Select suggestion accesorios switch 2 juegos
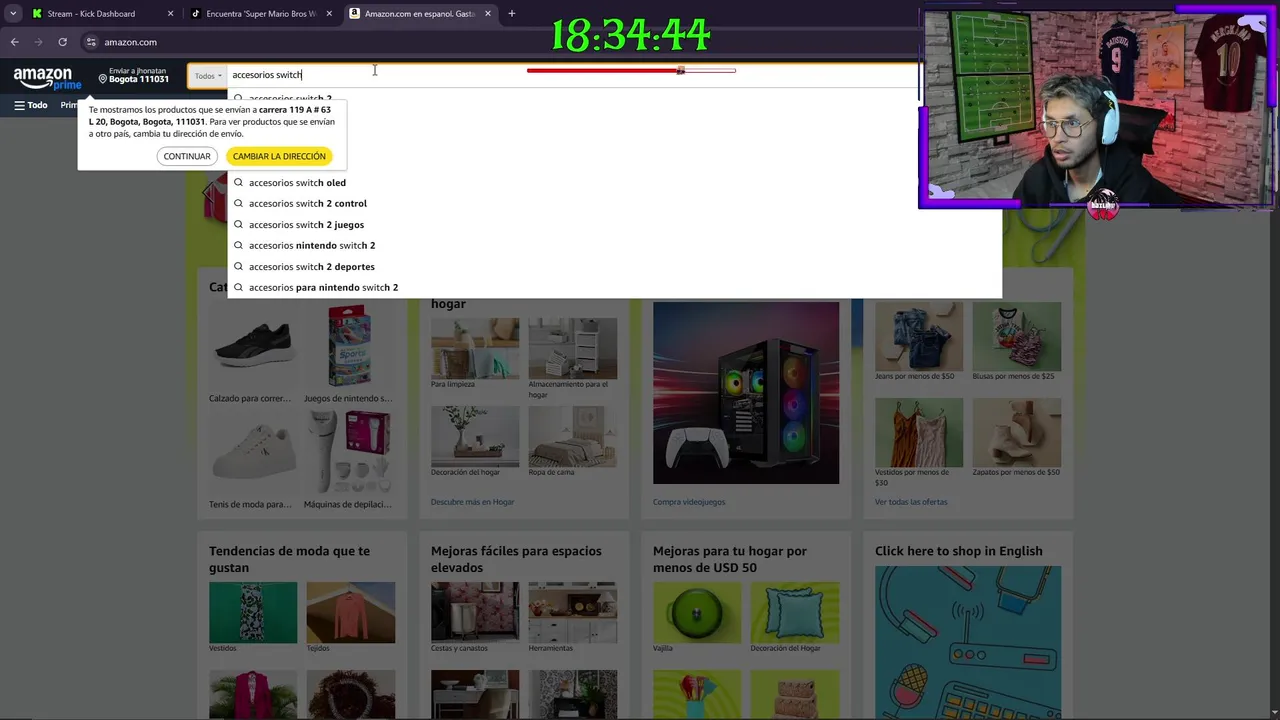This screenshot has height=720, width=1280. click(614, 225)
